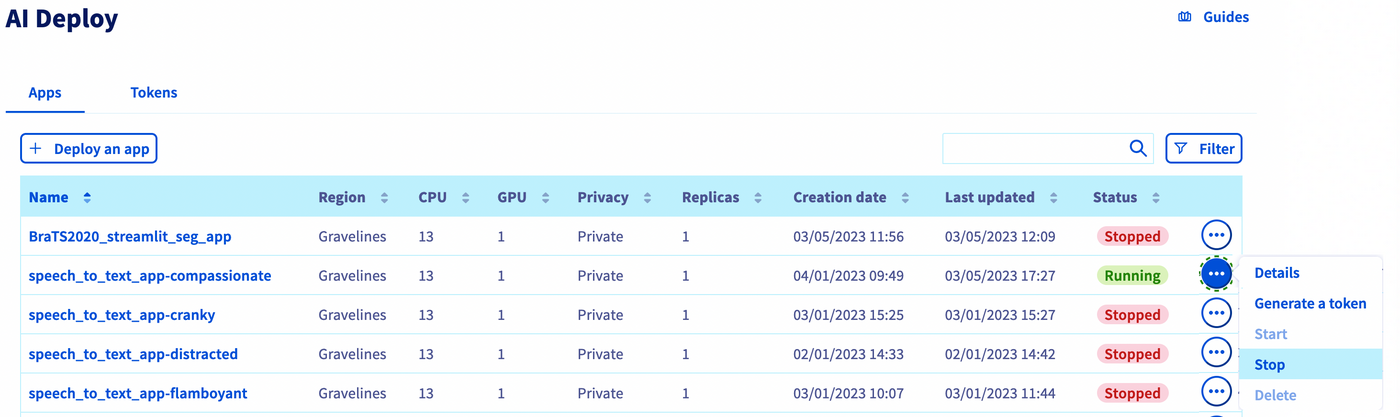
Task: Sort by Region column arrows
Action: pyautogui.click(x=384, y=198)
